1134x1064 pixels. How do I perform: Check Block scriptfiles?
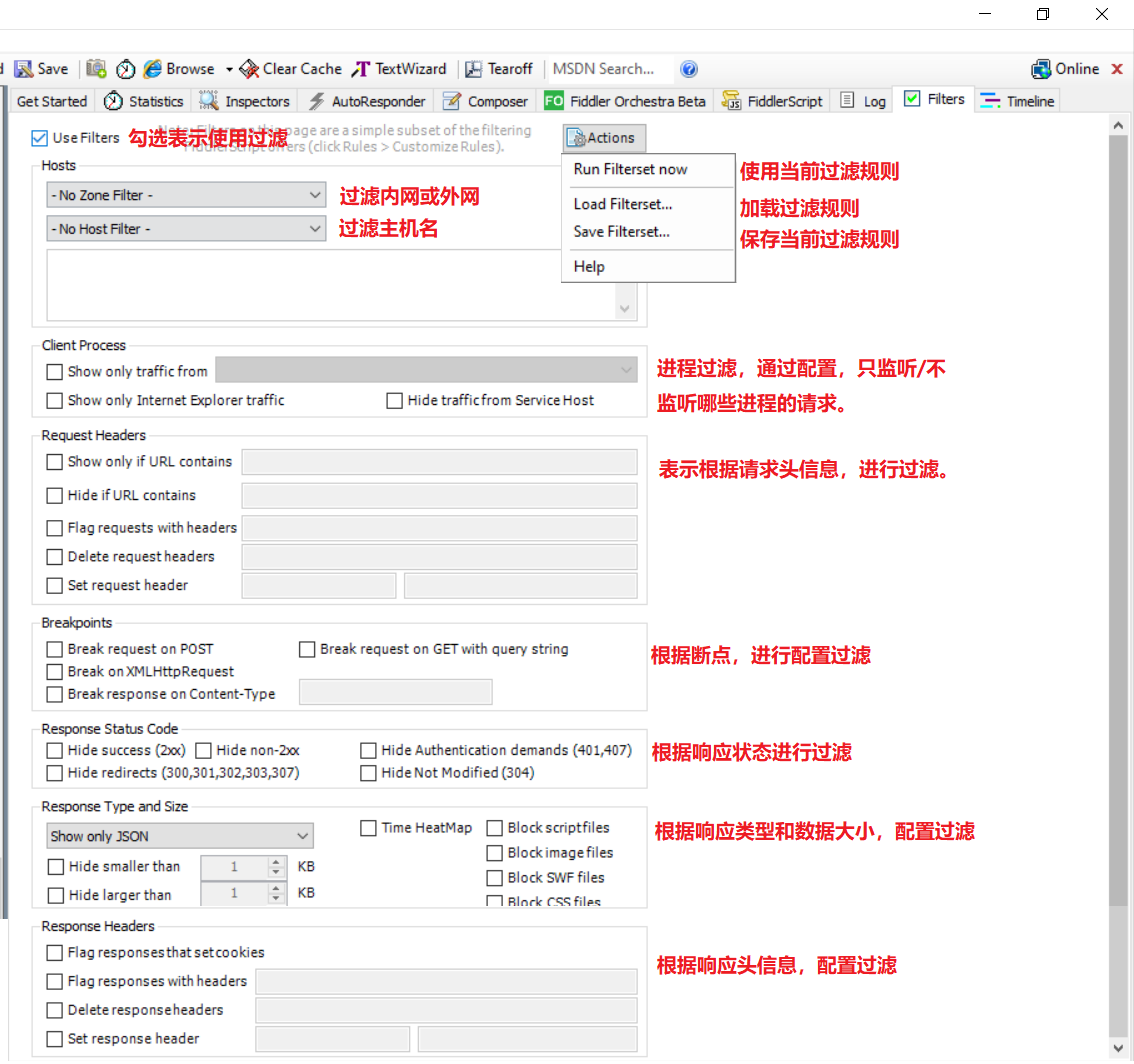tap(495, 828)
